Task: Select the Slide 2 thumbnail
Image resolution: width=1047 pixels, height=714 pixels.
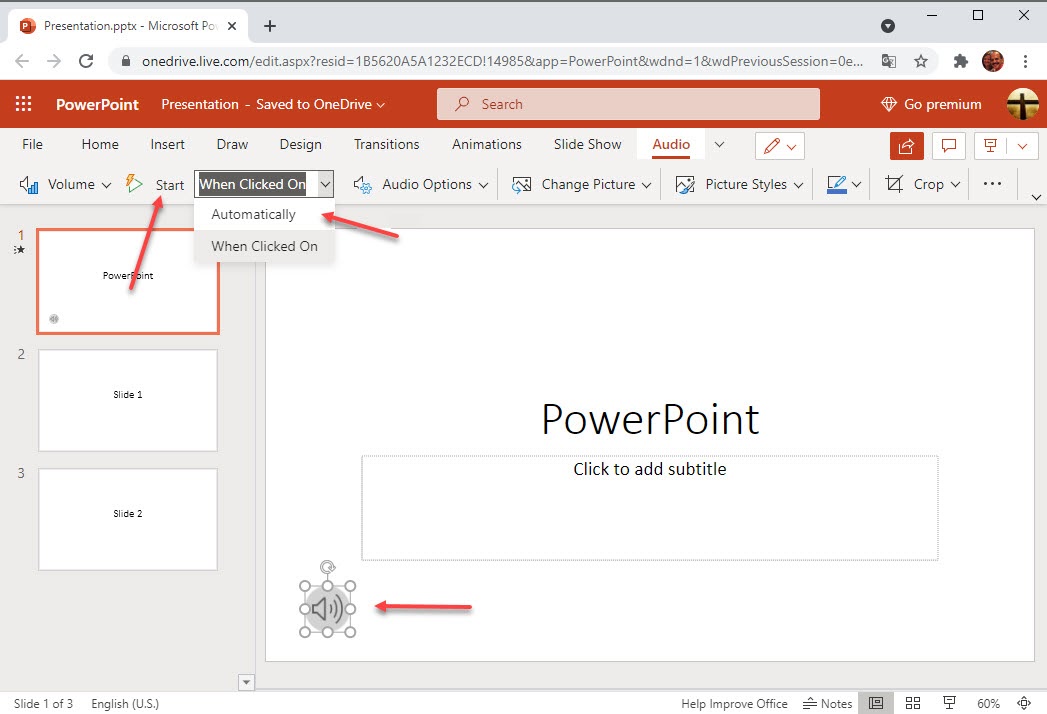Action: click(x=128, y=519)
